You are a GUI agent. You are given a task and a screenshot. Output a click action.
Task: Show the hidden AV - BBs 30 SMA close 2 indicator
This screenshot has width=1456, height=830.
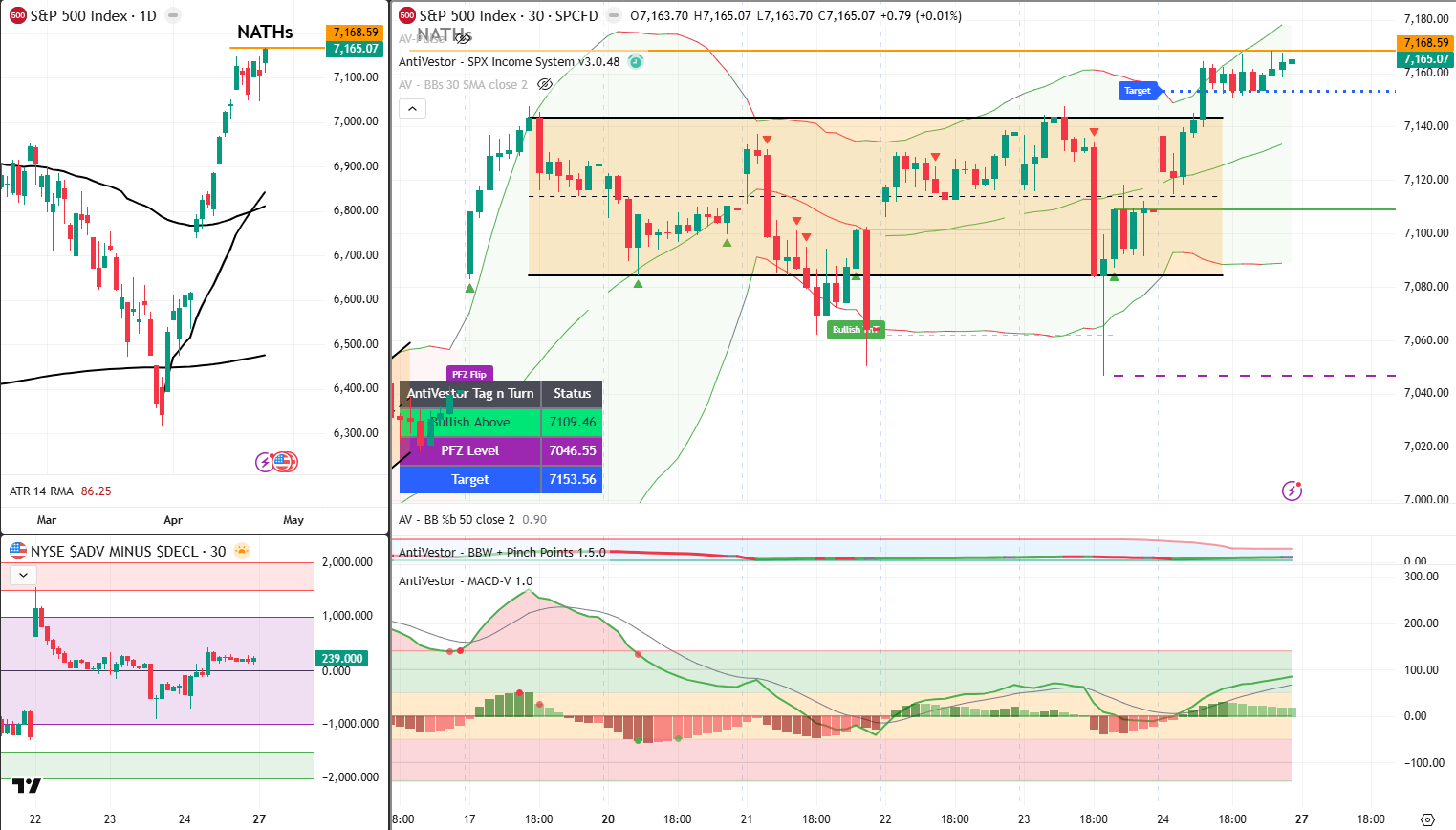click(x=545, y=84)
